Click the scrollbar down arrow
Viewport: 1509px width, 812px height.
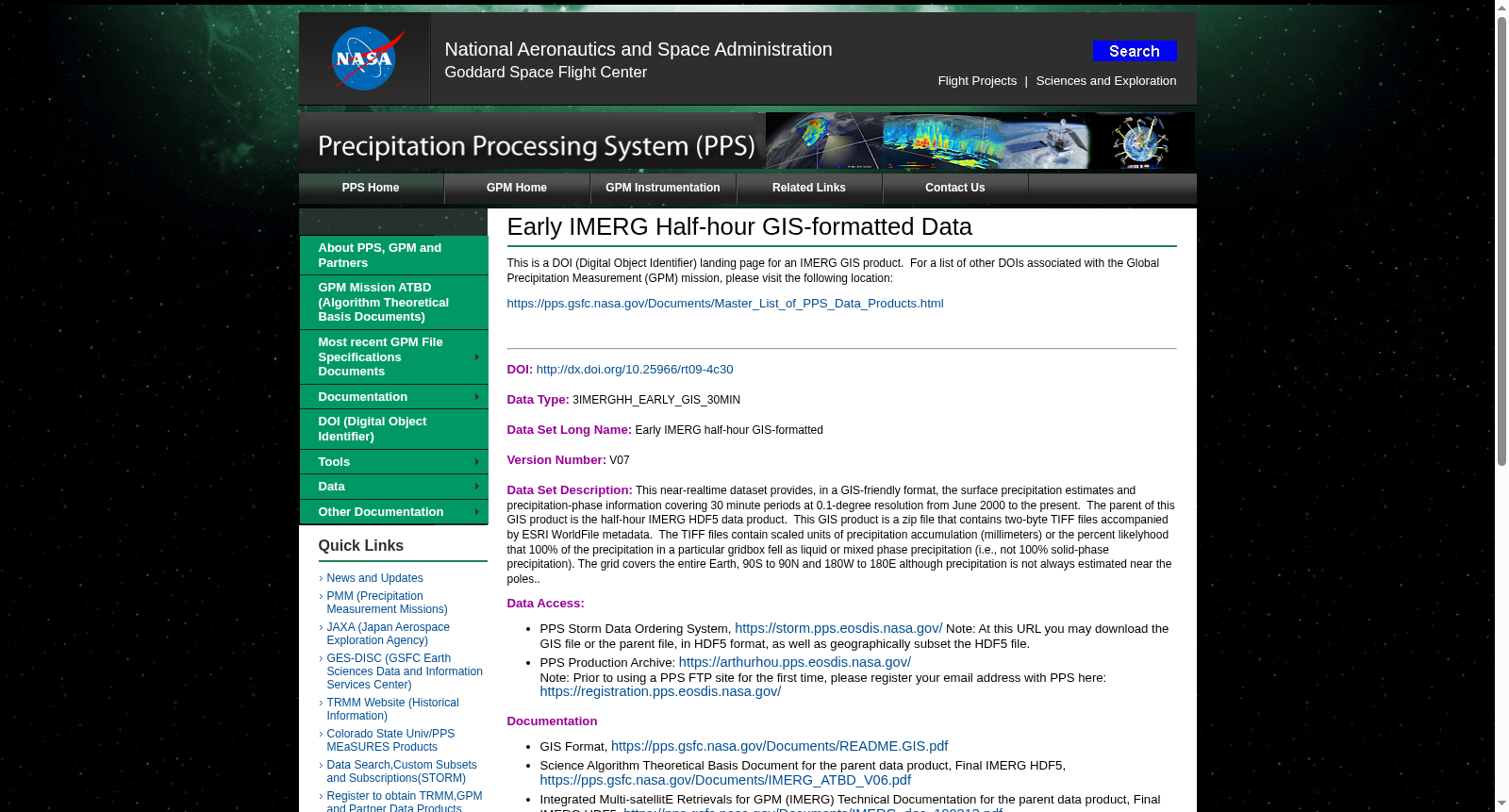[x=1501, y=804]
